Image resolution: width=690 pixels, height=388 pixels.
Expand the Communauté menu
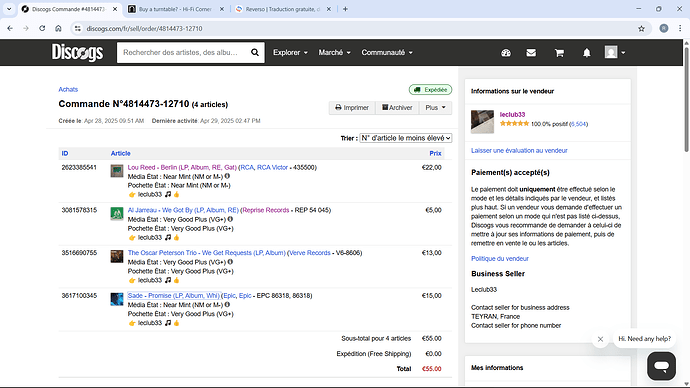click(387, 52)
